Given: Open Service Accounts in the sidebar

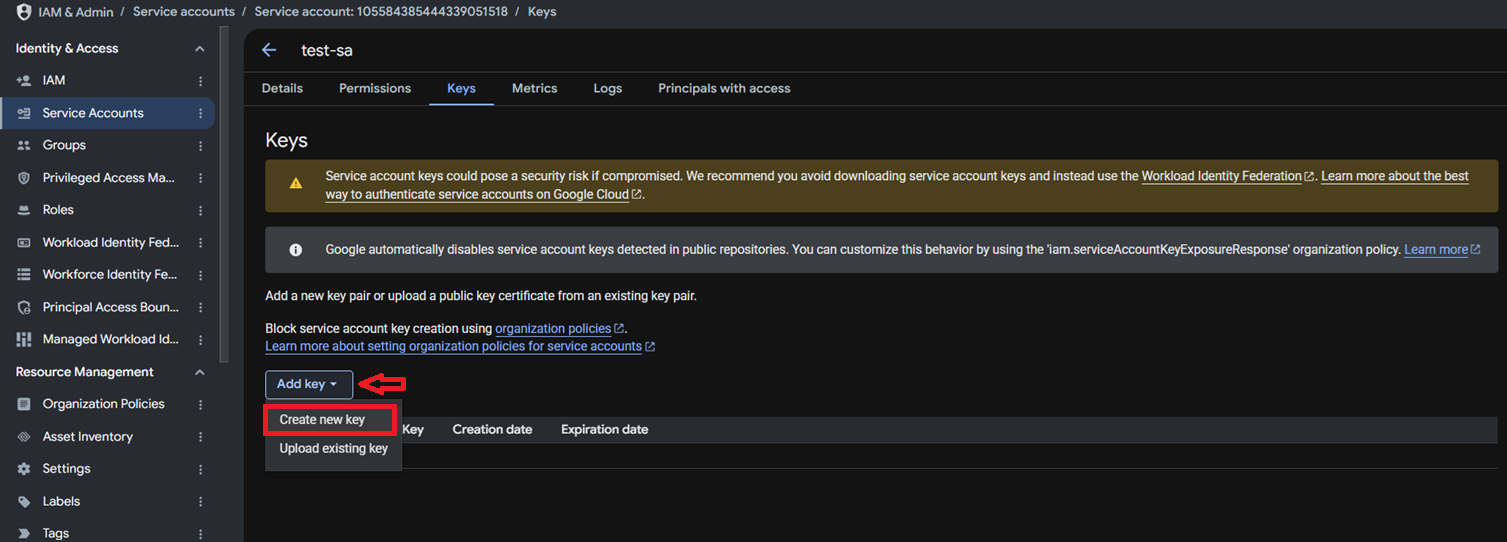Looking at the screenshot, I should click(x=107, y=113).
